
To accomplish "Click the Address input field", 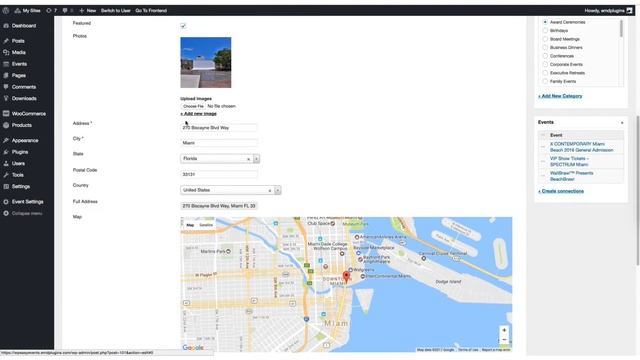I will 219,128.
